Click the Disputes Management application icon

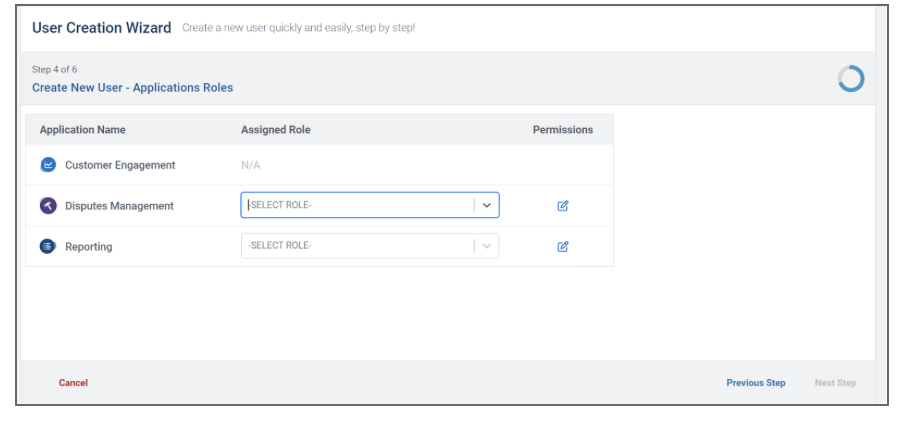48,206
